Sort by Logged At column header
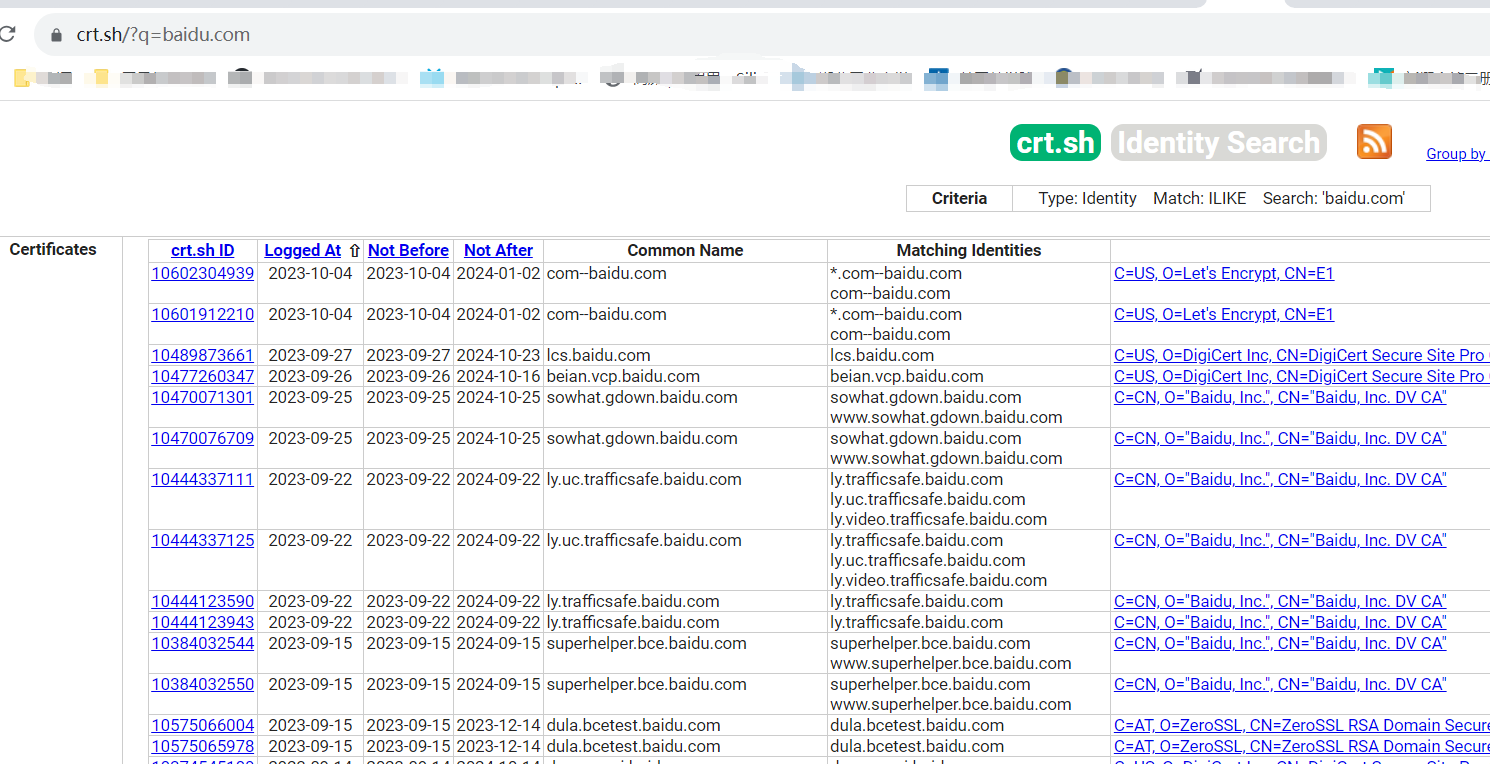 303,250
